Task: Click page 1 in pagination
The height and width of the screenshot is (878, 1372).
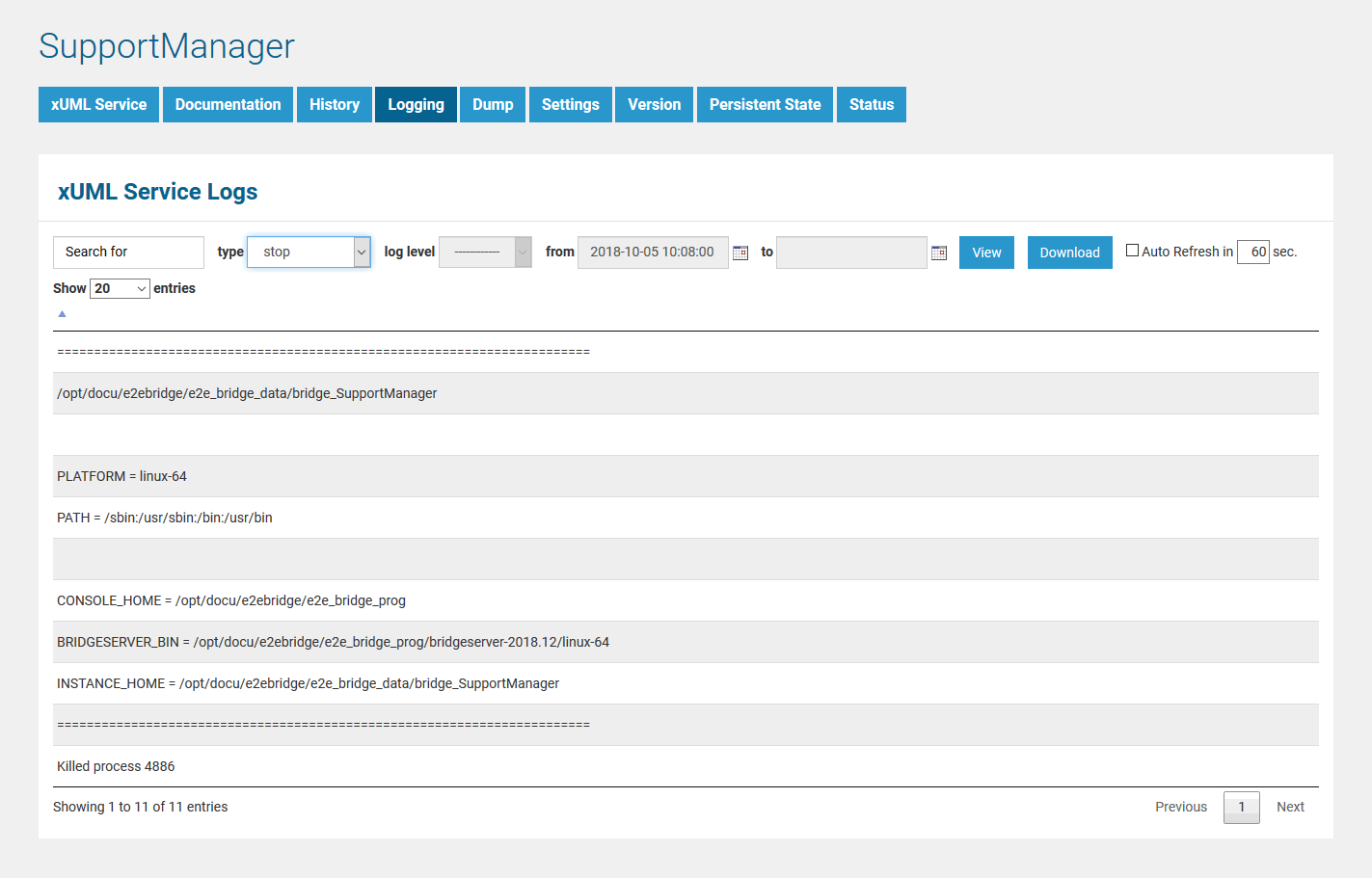Action: (x=1241, y=808)
